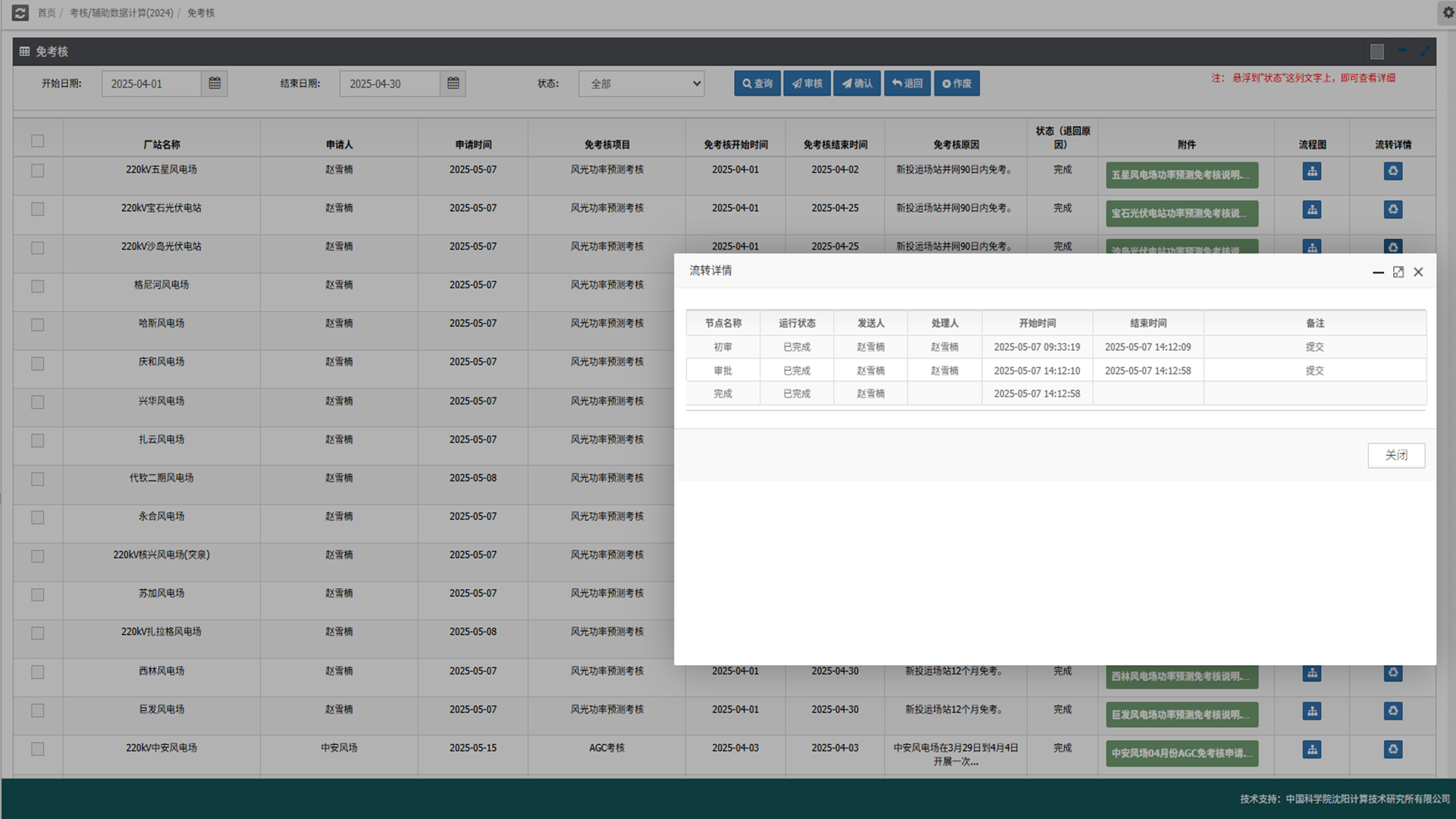1456x819 pixels.
Task: Open the end date calendar picker
Action: pyautogui.click(x=453, y=83)
